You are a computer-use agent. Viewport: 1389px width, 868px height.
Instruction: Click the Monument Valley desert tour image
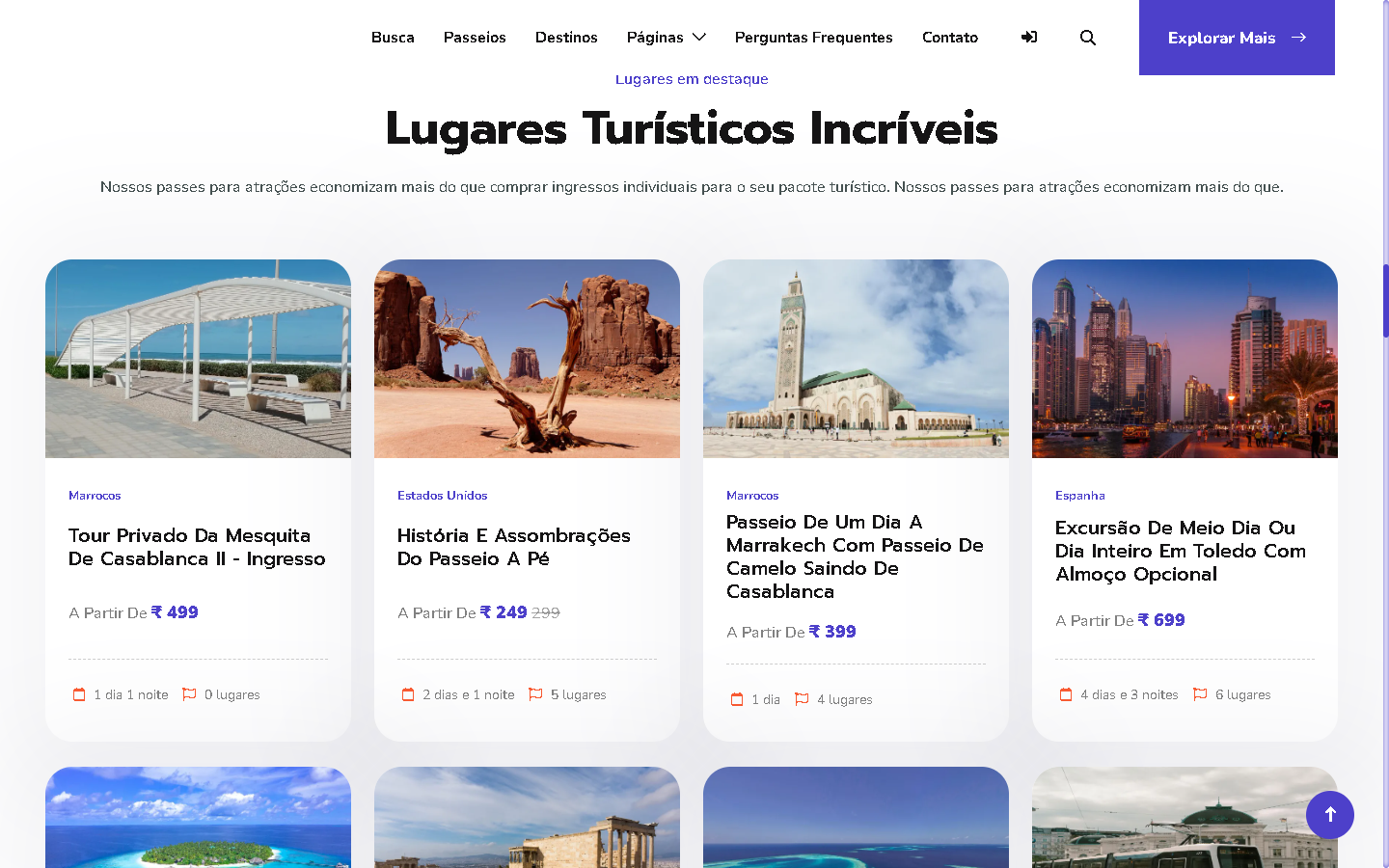point(527,359)
